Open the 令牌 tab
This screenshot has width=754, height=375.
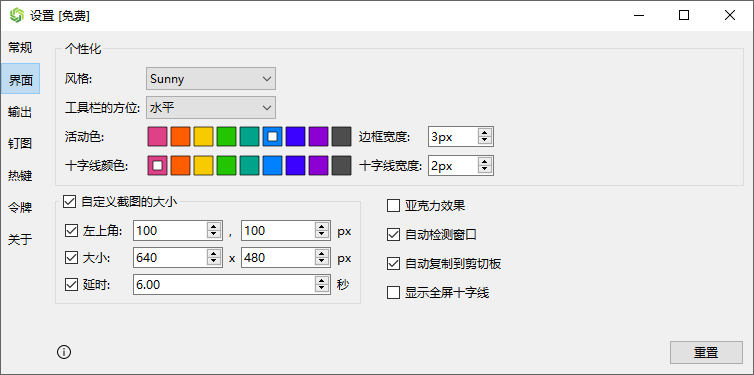(20, 207)
